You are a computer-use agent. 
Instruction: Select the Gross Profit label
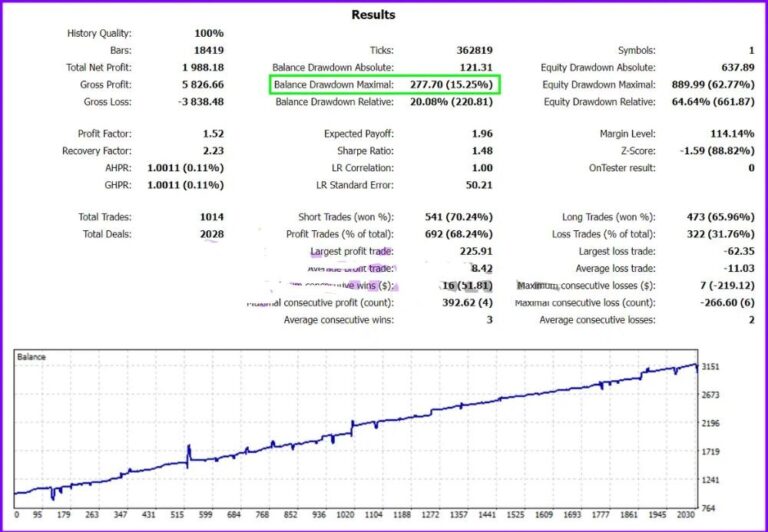(105, 85)
